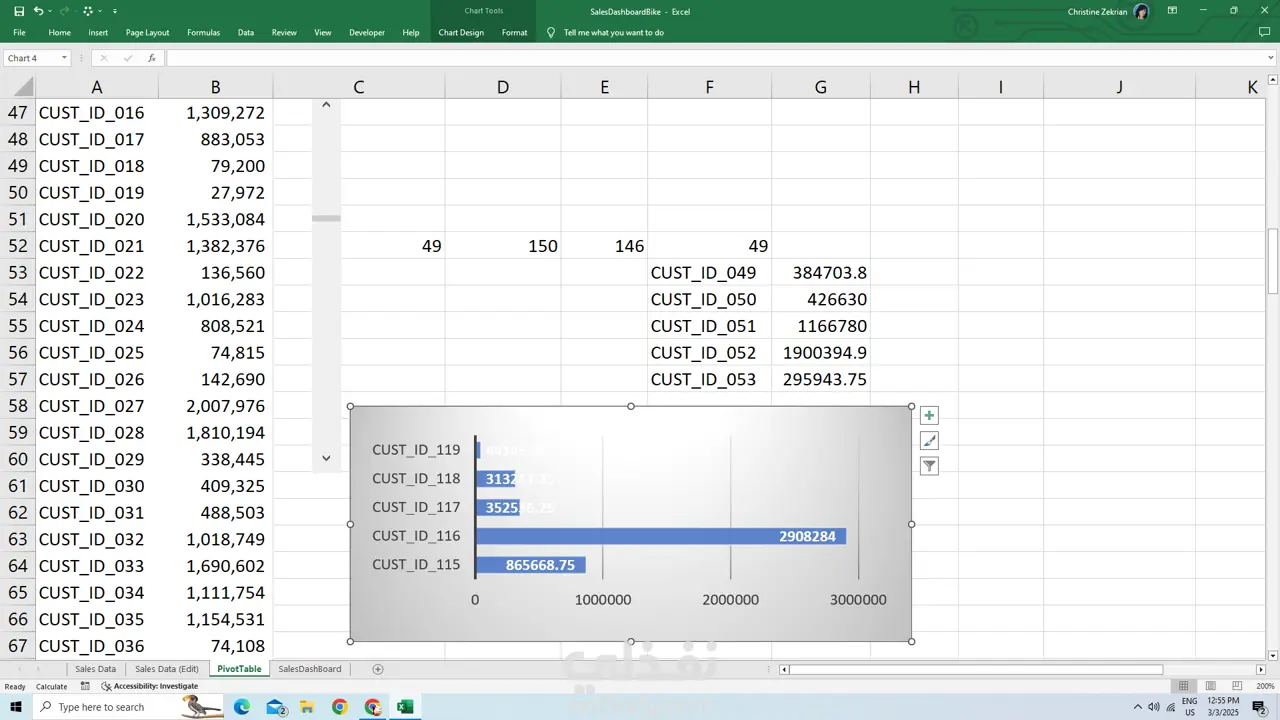
Task: Select cell with value 2,007,976
Action: tap(215, 406)
